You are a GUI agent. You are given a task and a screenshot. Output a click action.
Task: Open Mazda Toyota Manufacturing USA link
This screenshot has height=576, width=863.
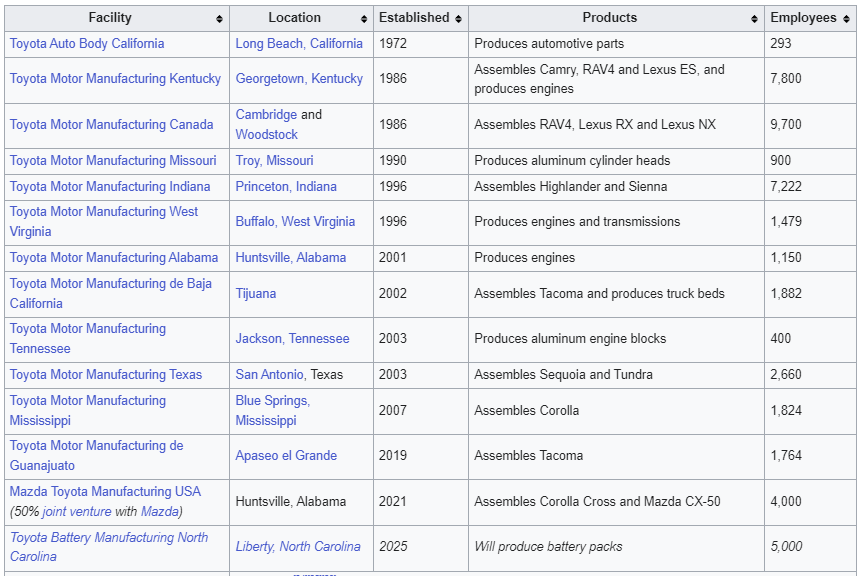tap(105, 492)
